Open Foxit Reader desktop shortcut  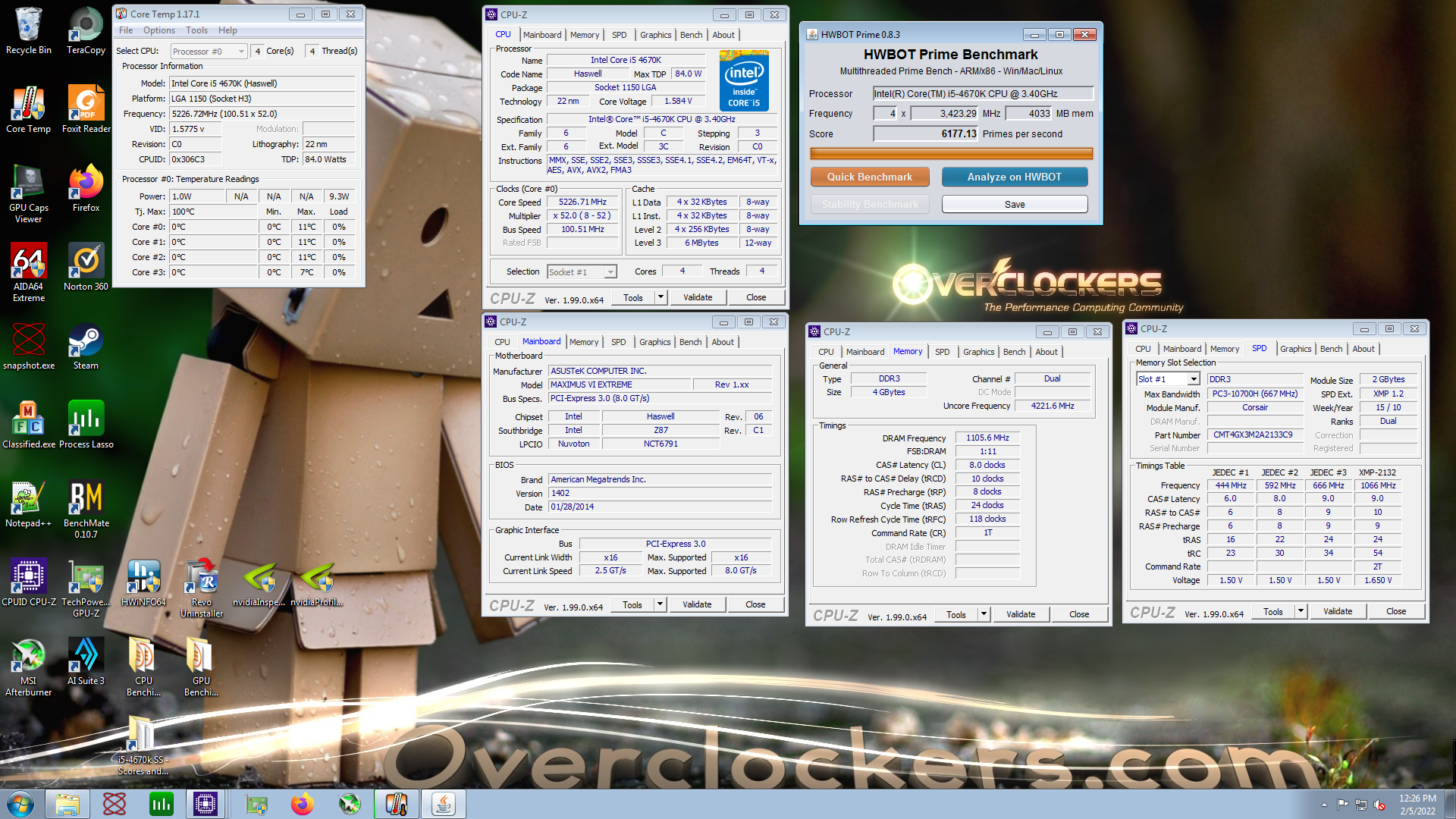(x=86, y=109)
